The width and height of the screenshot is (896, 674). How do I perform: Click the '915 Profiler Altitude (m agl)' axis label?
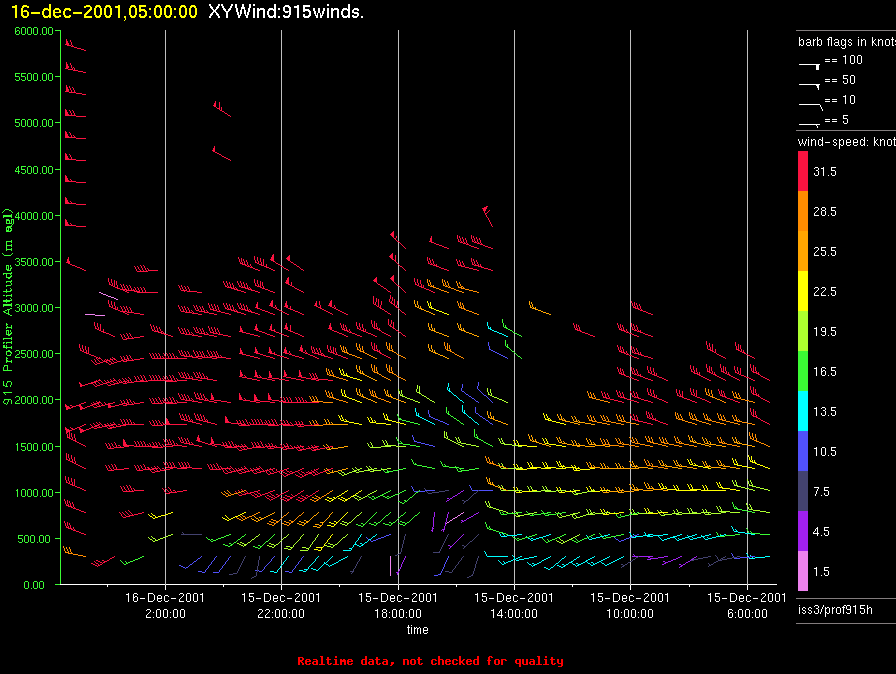(7, 306)
